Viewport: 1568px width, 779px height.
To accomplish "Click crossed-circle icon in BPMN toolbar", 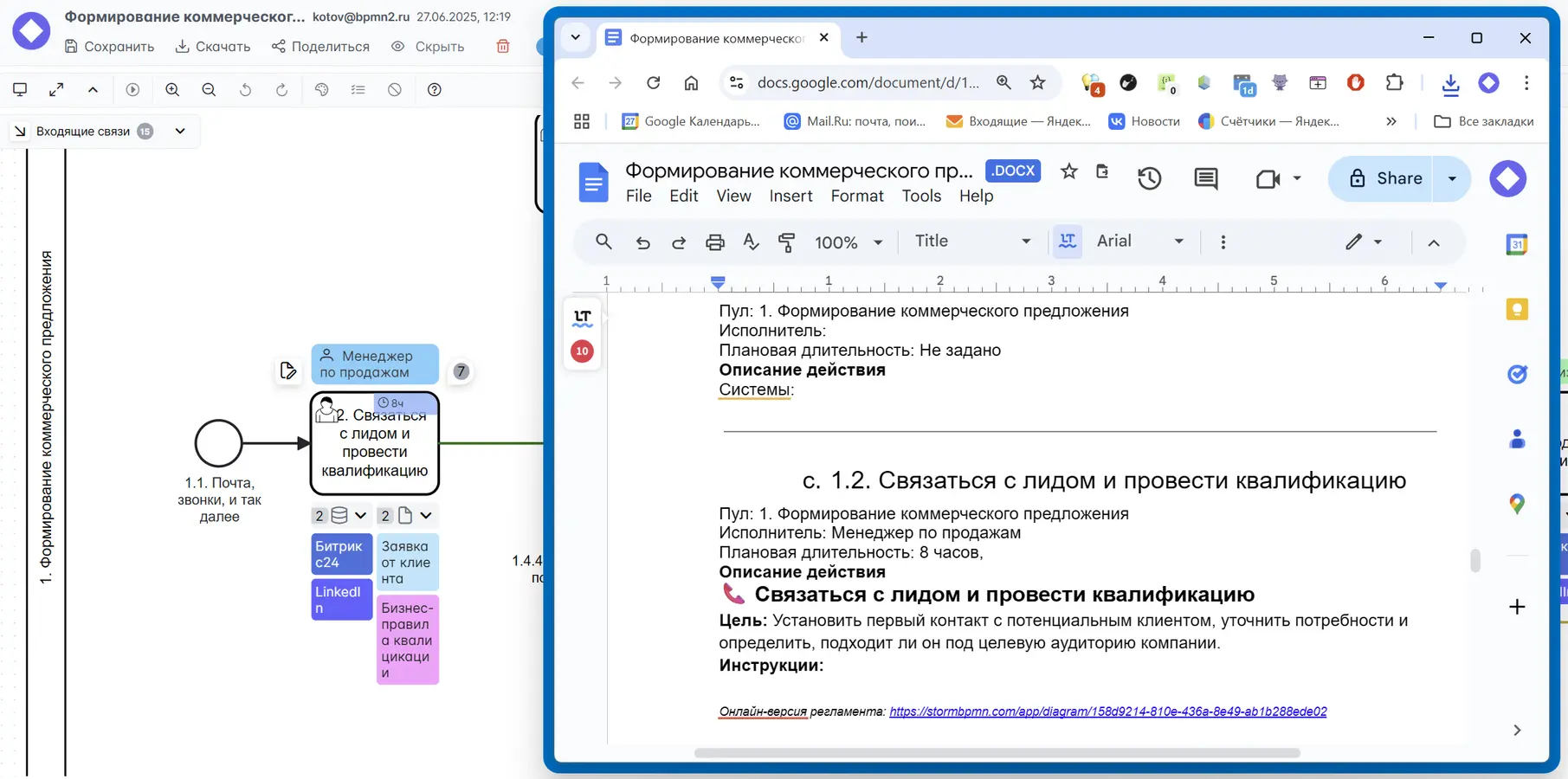I will click(x=394, y=89).
